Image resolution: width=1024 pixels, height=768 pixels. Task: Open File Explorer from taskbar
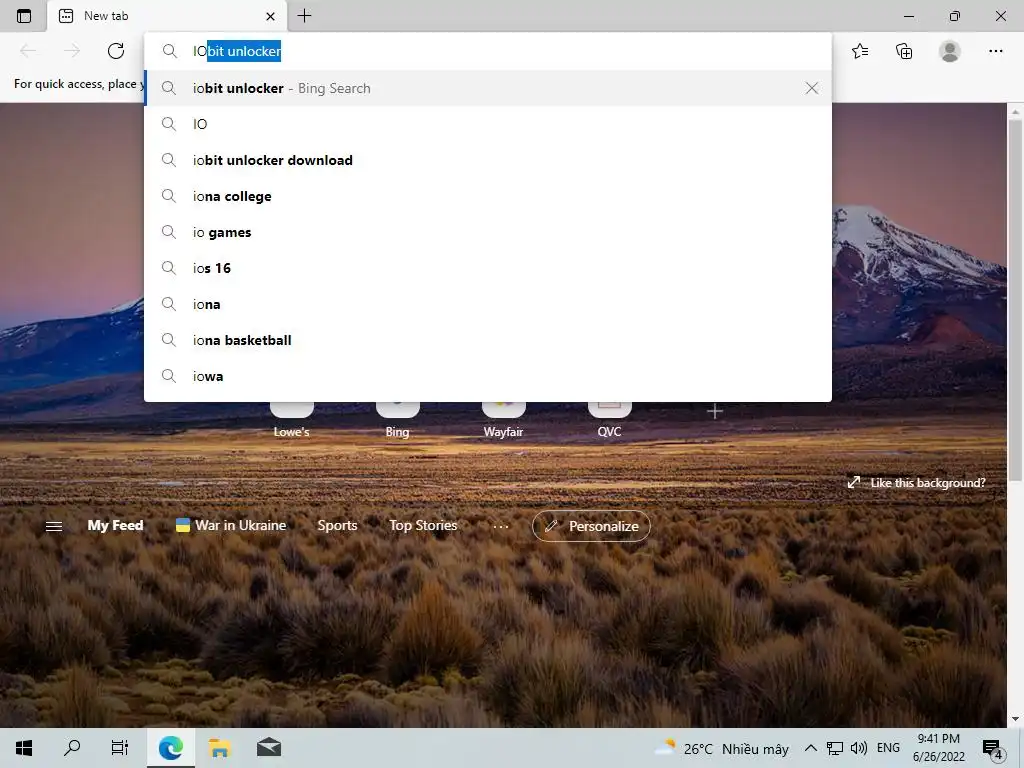click(x=219, y=748)
